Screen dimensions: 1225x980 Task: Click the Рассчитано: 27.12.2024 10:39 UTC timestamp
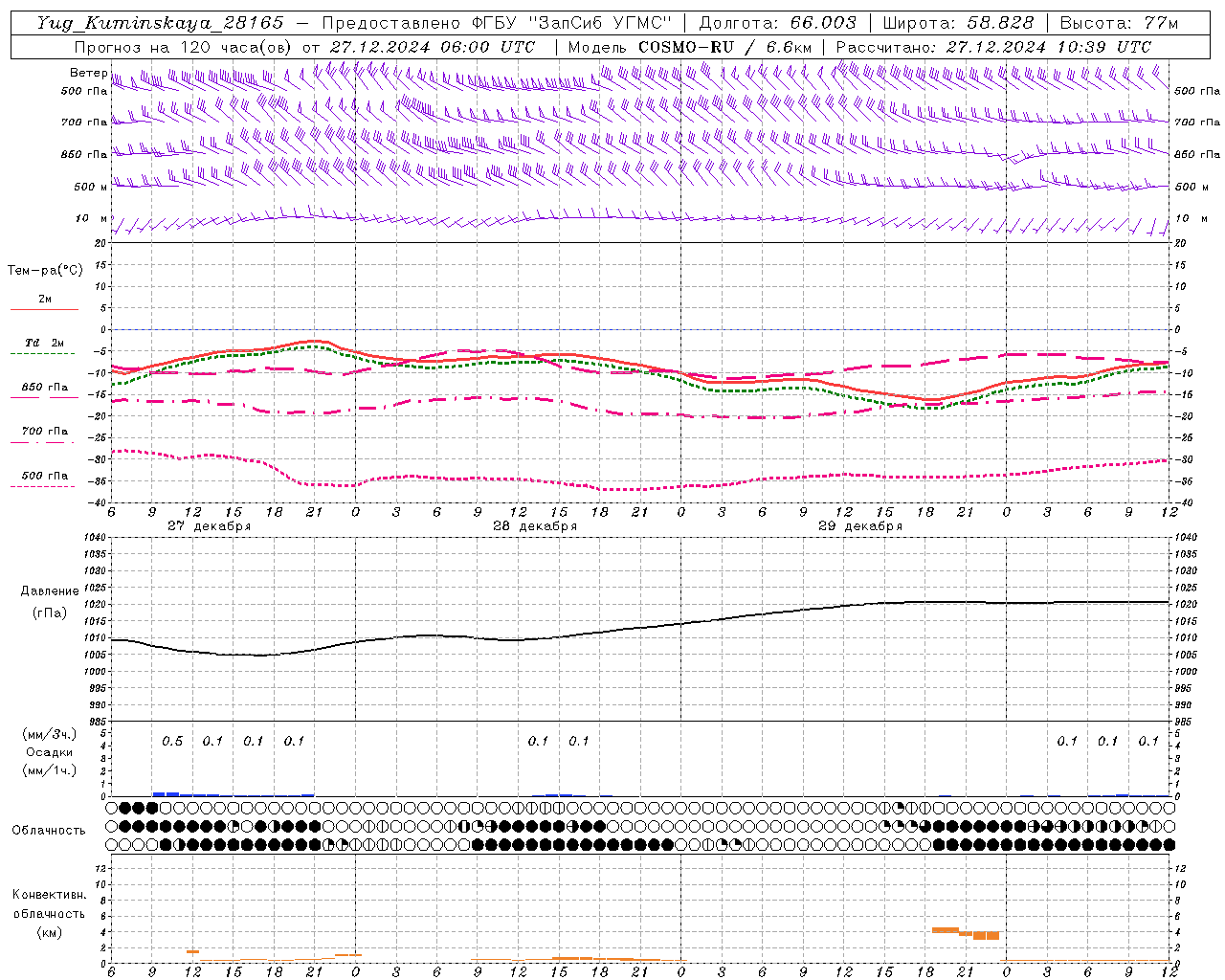point(993,47)
